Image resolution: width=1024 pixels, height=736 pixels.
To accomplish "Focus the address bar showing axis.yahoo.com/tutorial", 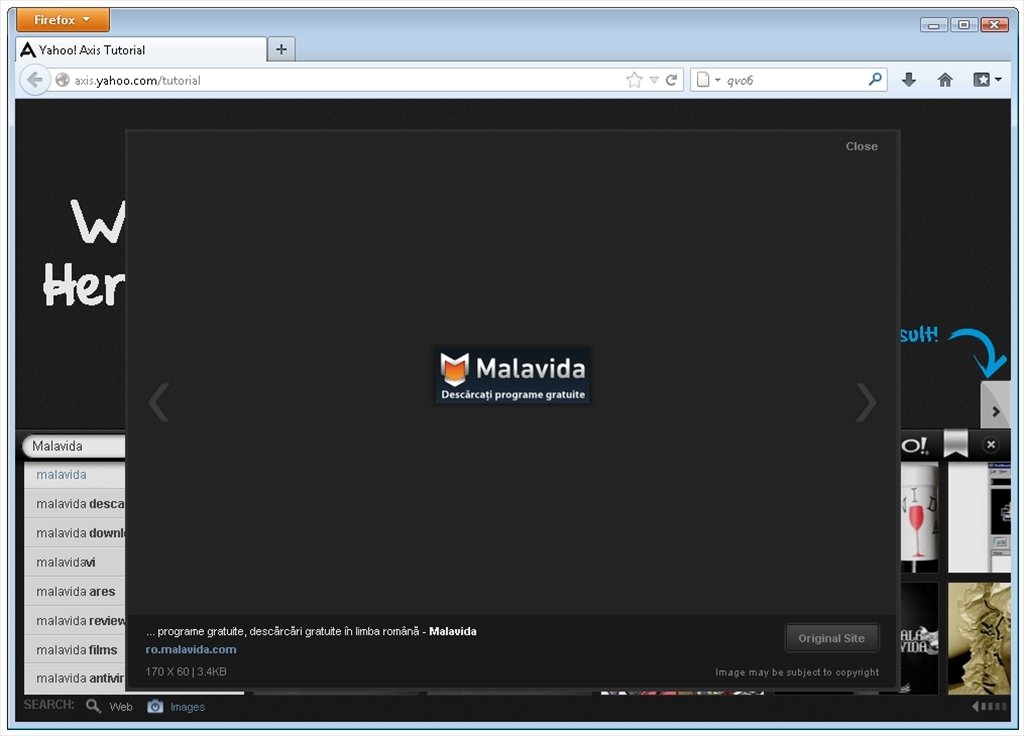I will click(x=340, y=80).
